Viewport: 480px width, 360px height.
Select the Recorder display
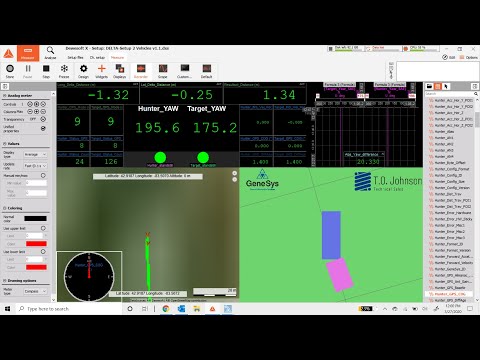pyautogui.click(x=141, y=71)
